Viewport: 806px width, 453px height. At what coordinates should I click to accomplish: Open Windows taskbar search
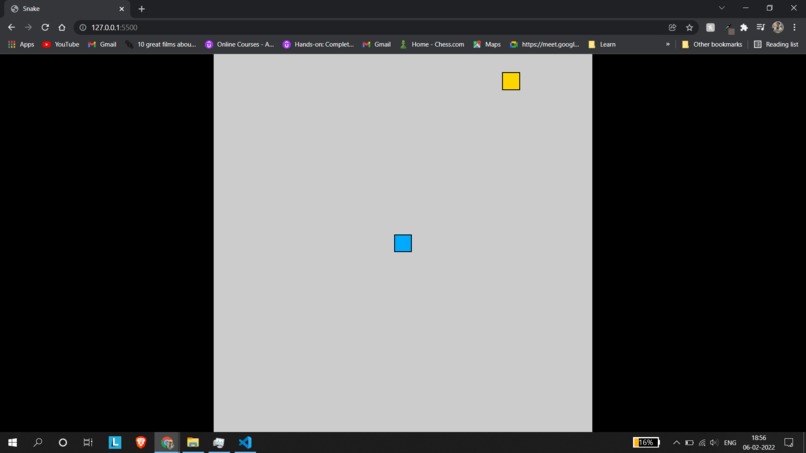[x=38, y=442]
